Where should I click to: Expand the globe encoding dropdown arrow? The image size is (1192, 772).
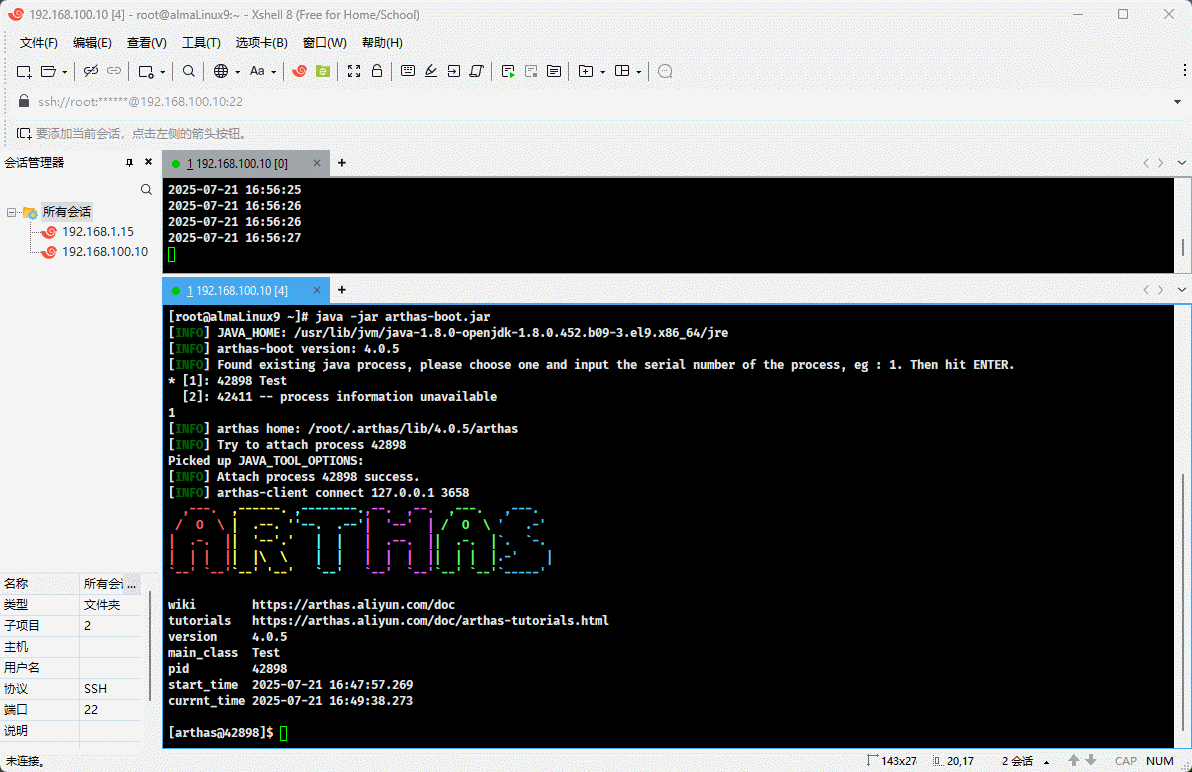pos(237,72)
